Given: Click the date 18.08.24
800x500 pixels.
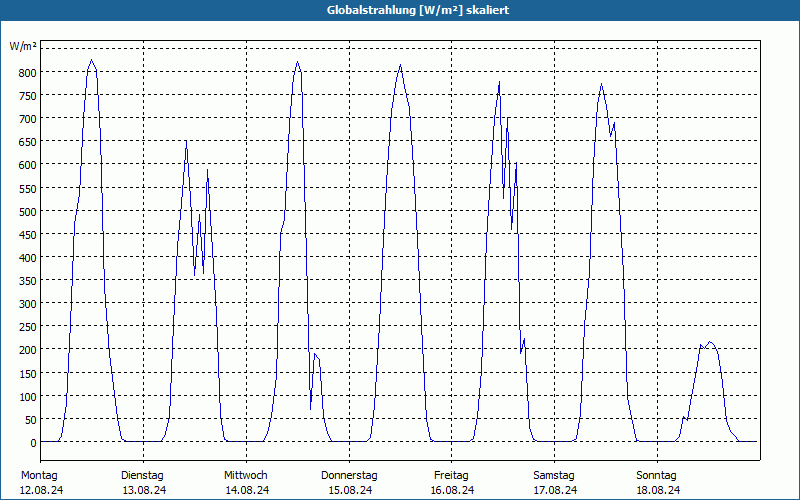Looking at the screenshot, I should coord(658,490).
